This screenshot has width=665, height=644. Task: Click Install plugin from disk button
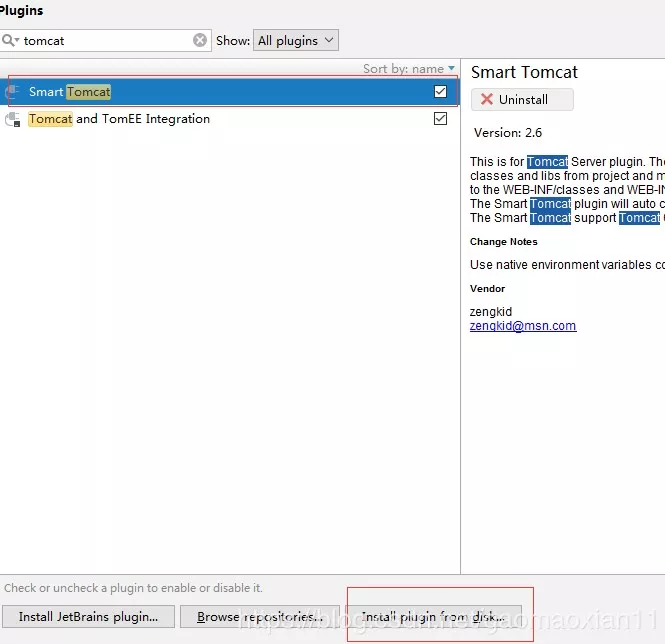[433, 616]
